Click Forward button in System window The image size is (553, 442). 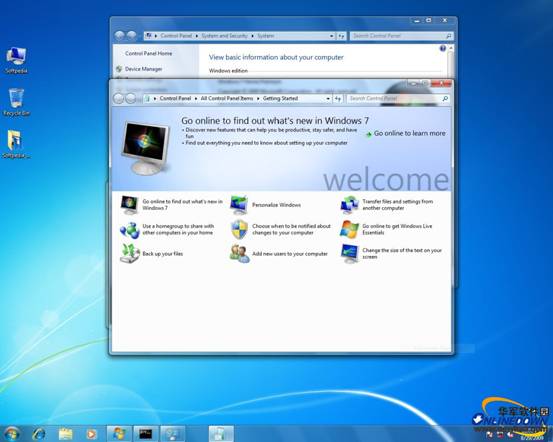pos(131,35)
